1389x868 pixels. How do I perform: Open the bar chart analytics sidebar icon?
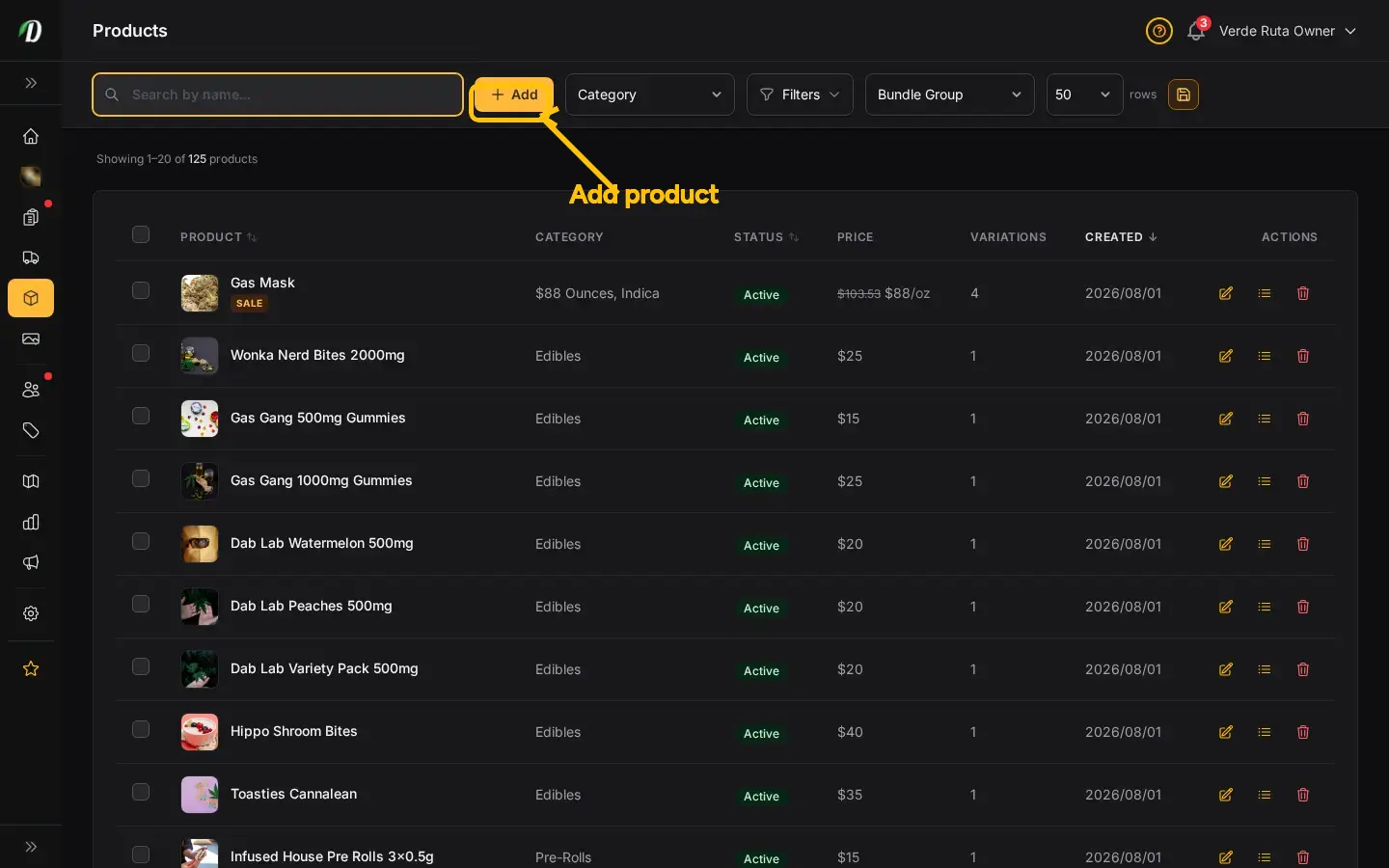(x=31, y=522)
